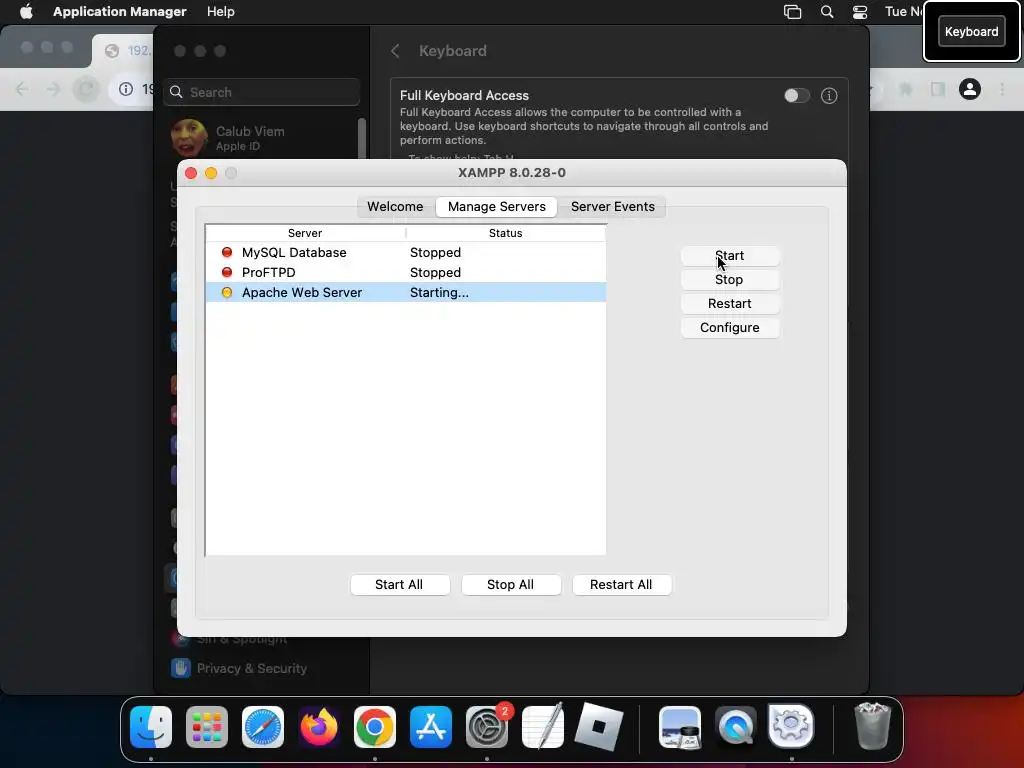Click ProFTPD red status indicator
This screenshot has width=1024, height=768.
point(227,272)
